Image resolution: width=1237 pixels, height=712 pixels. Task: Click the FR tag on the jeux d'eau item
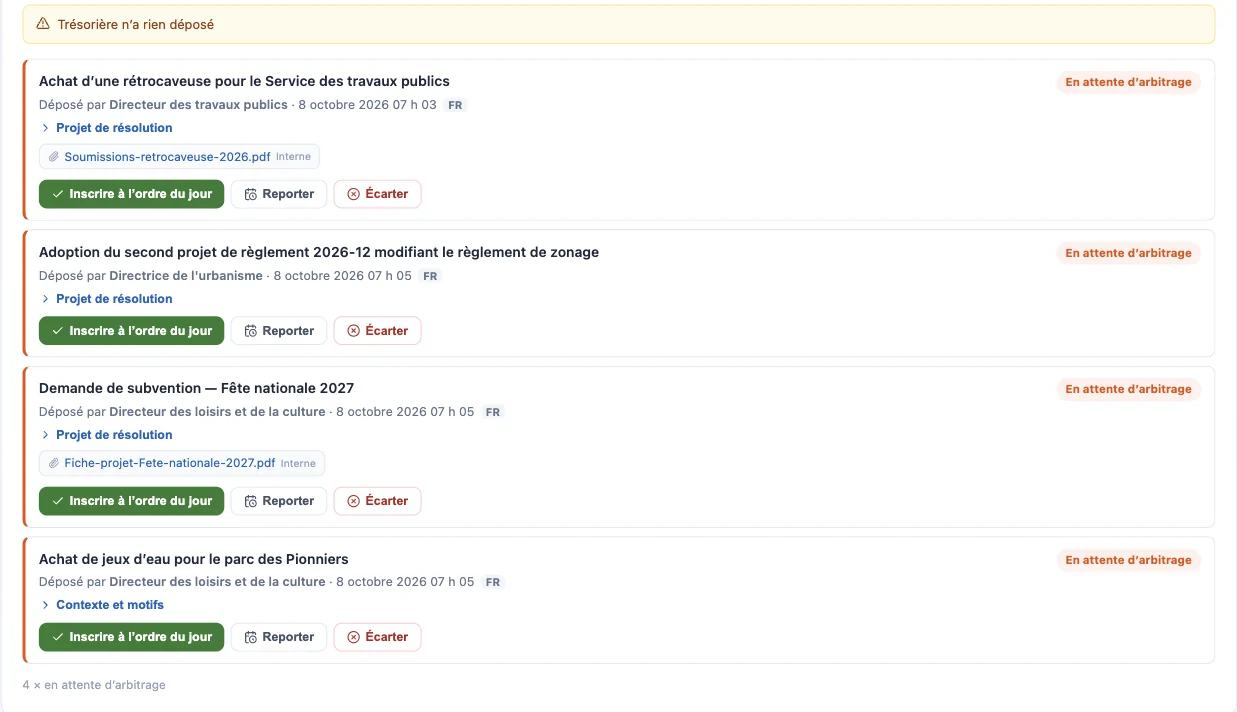493,583
